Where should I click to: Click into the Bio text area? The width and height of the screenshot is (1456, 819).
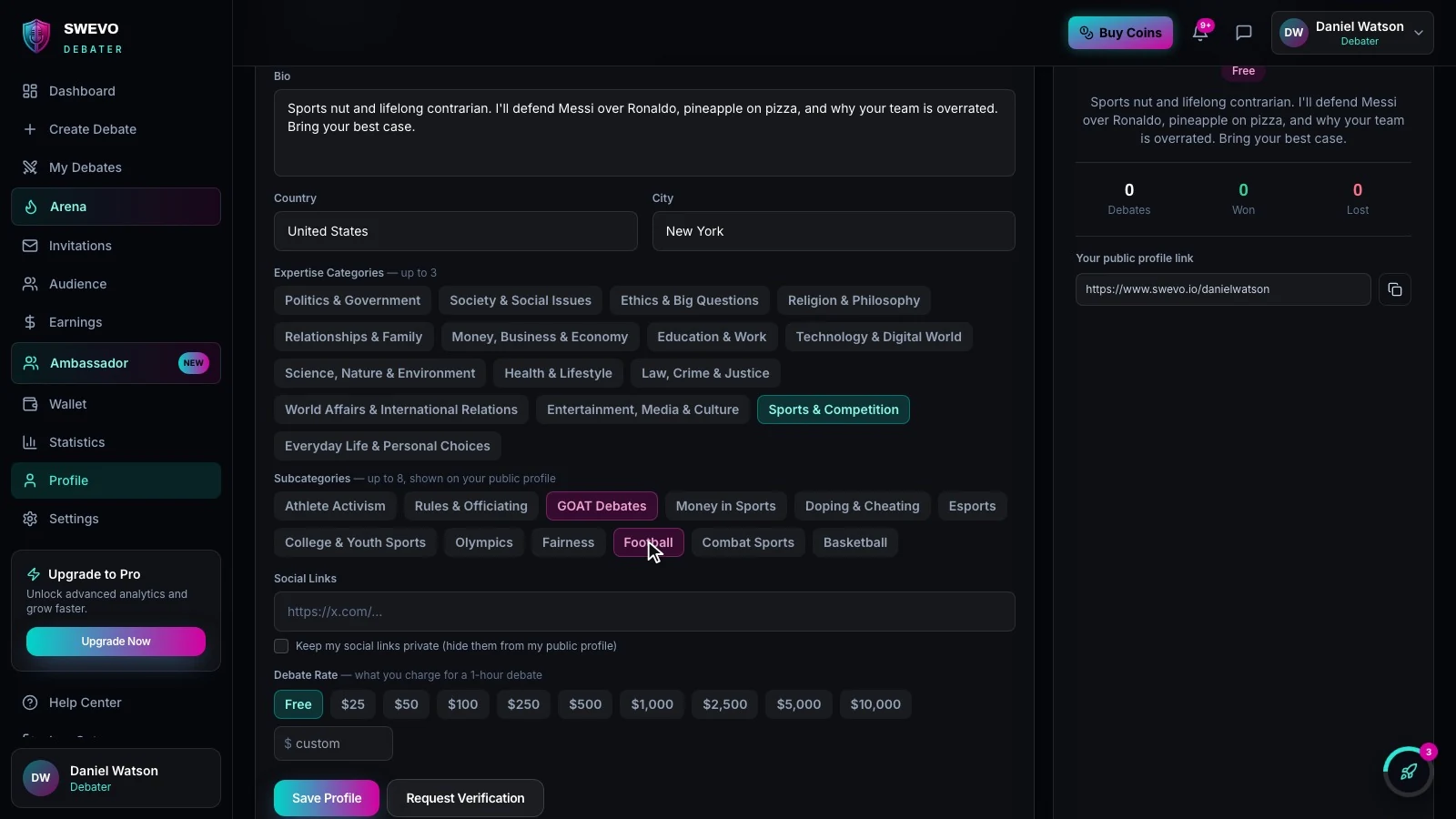click(x=644, y=133)
